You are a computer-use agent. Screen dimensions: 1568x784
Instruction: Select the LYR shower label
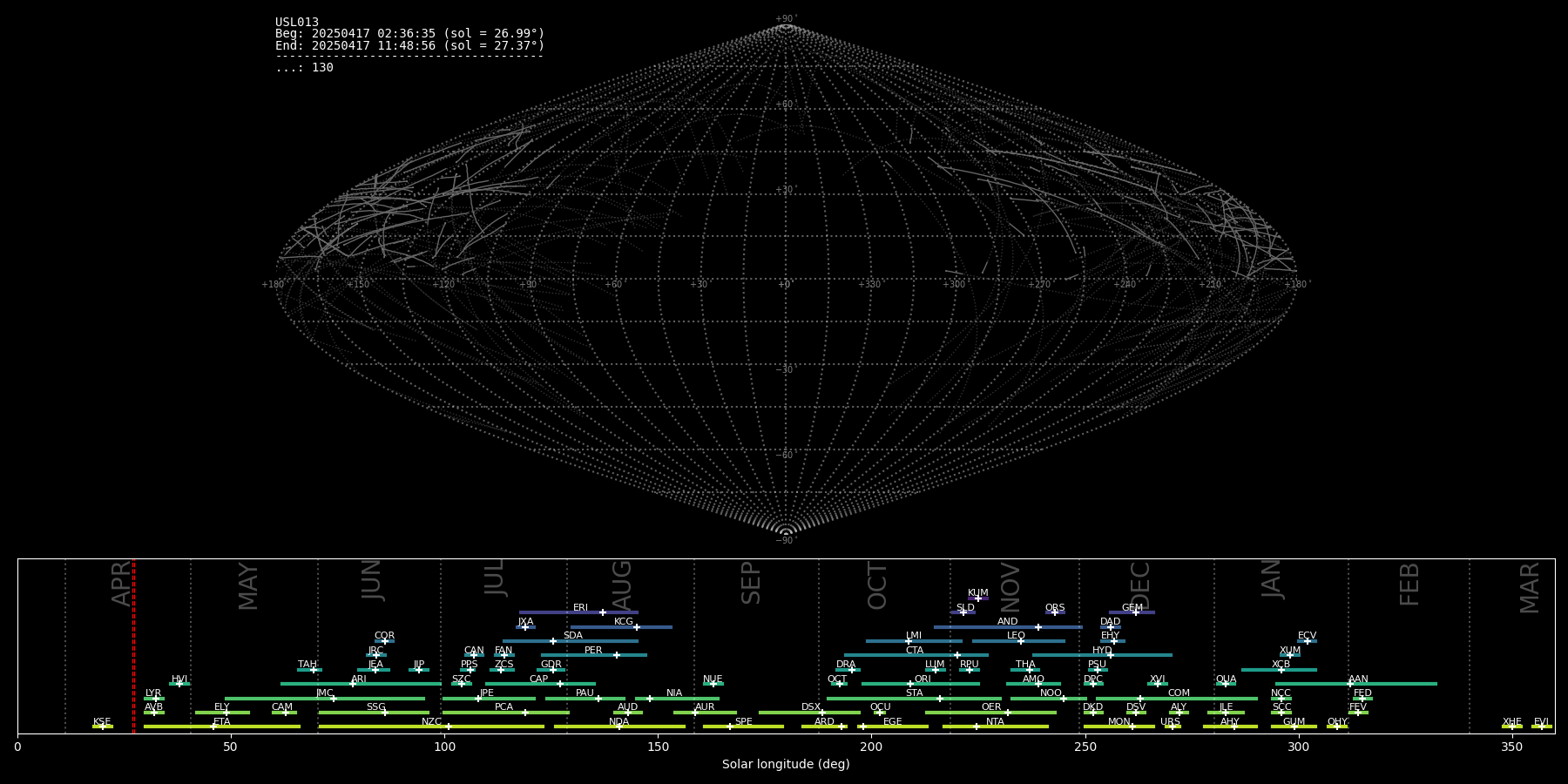[x=153, y=693]
